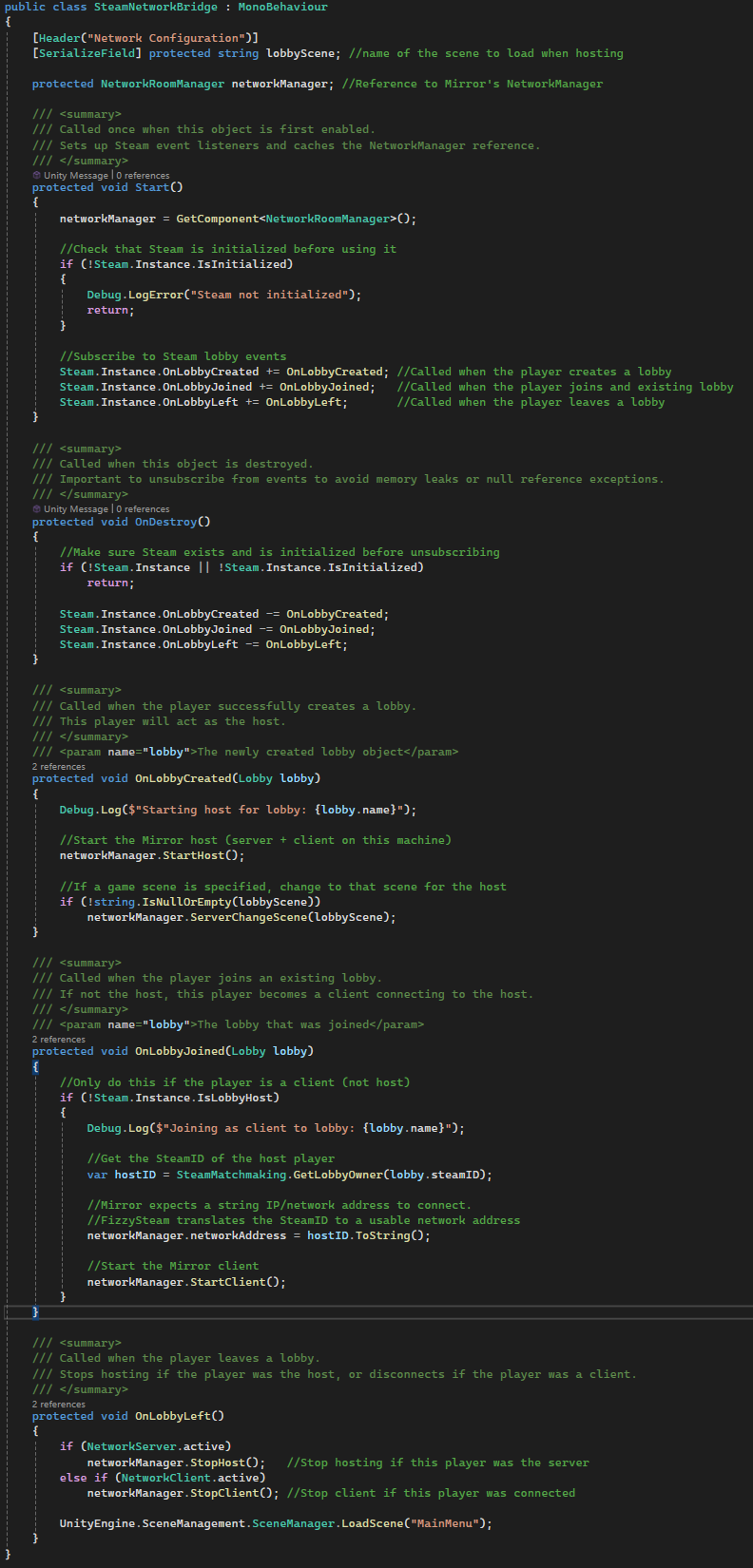
Task: Click the Unity Message icon above Start()
Action: pyautogui.click(x=37, y=175)
